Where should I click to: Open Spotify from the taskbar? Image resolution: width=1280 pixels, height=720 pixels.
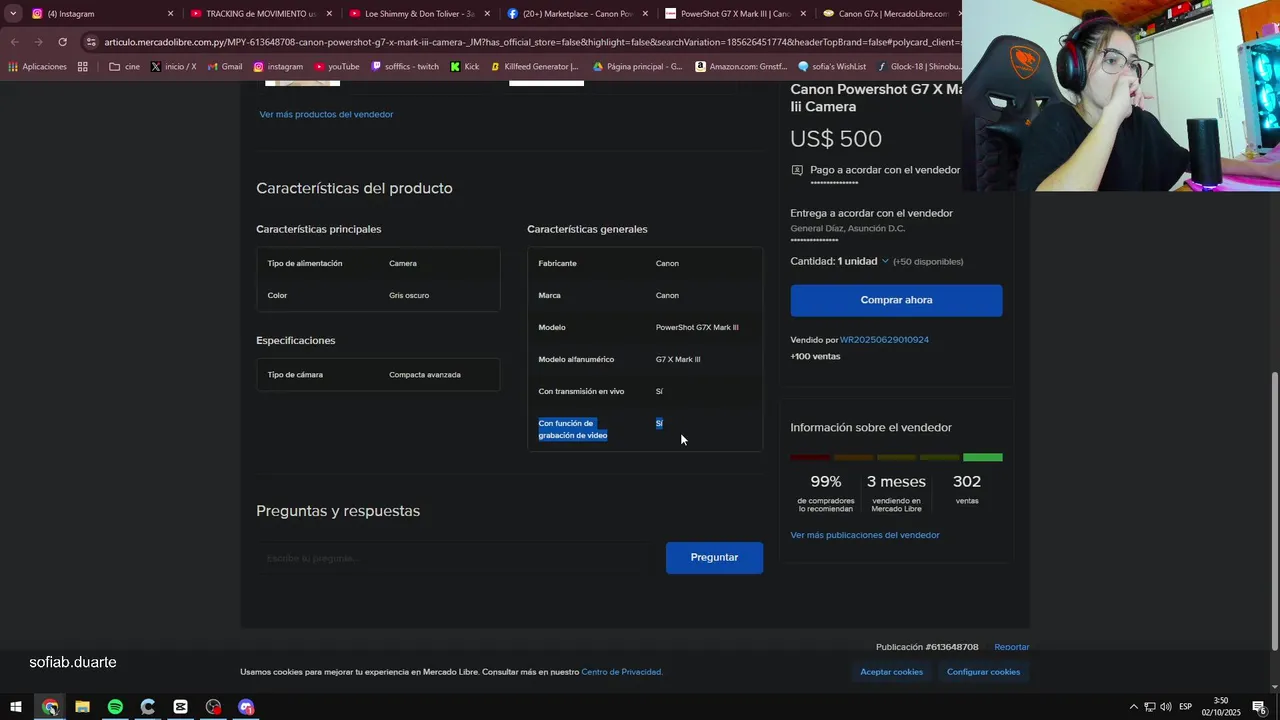pyautogui.click(x=115, y=707)
